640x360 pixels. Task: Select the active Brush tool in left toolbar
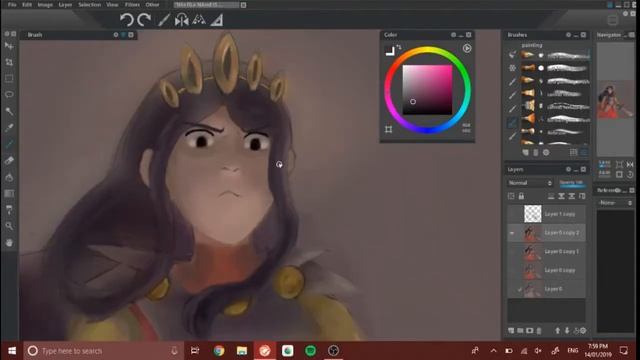tap(9, 144)
